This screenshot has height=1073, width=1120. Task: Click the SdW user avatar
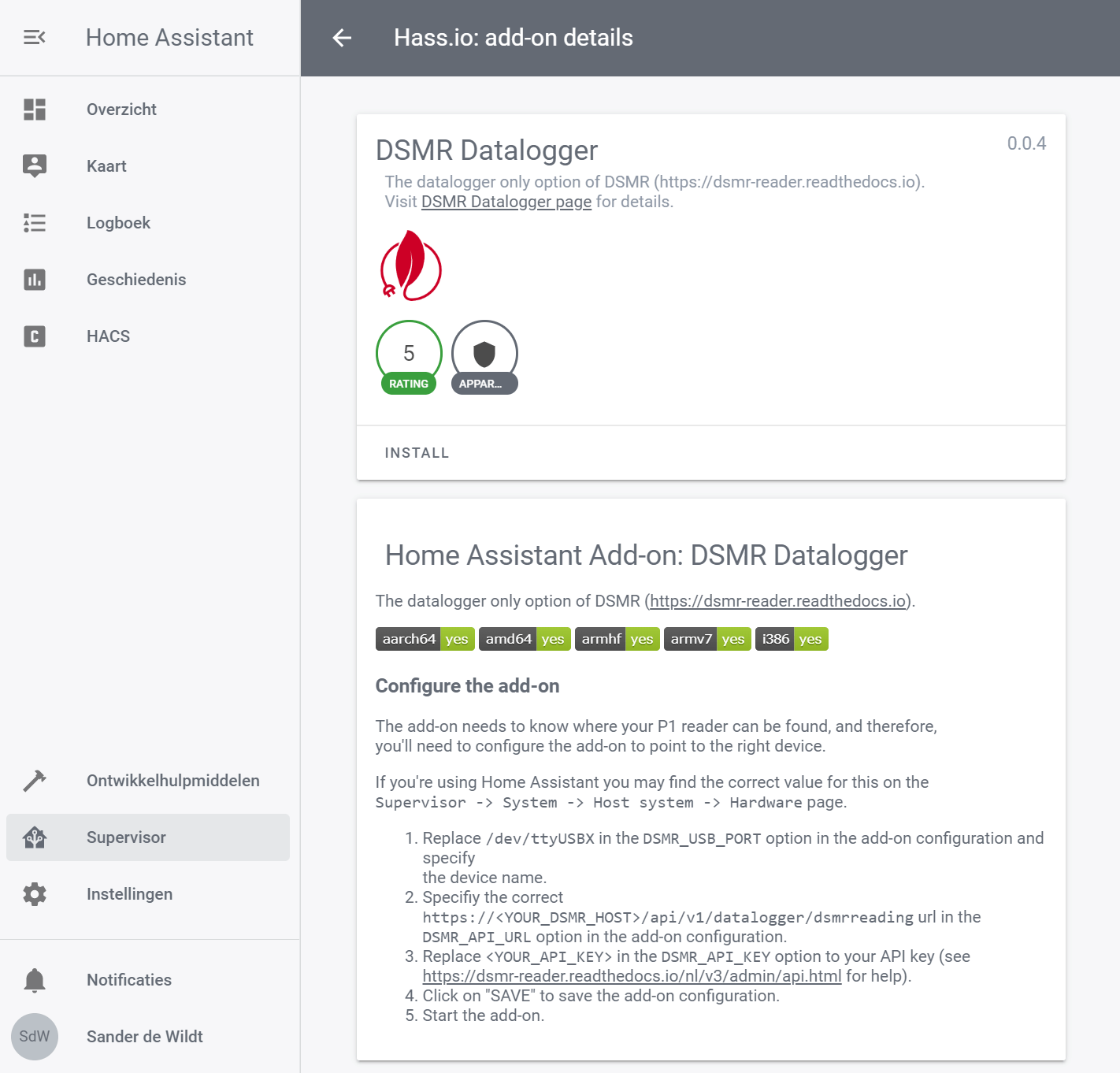35,1037
